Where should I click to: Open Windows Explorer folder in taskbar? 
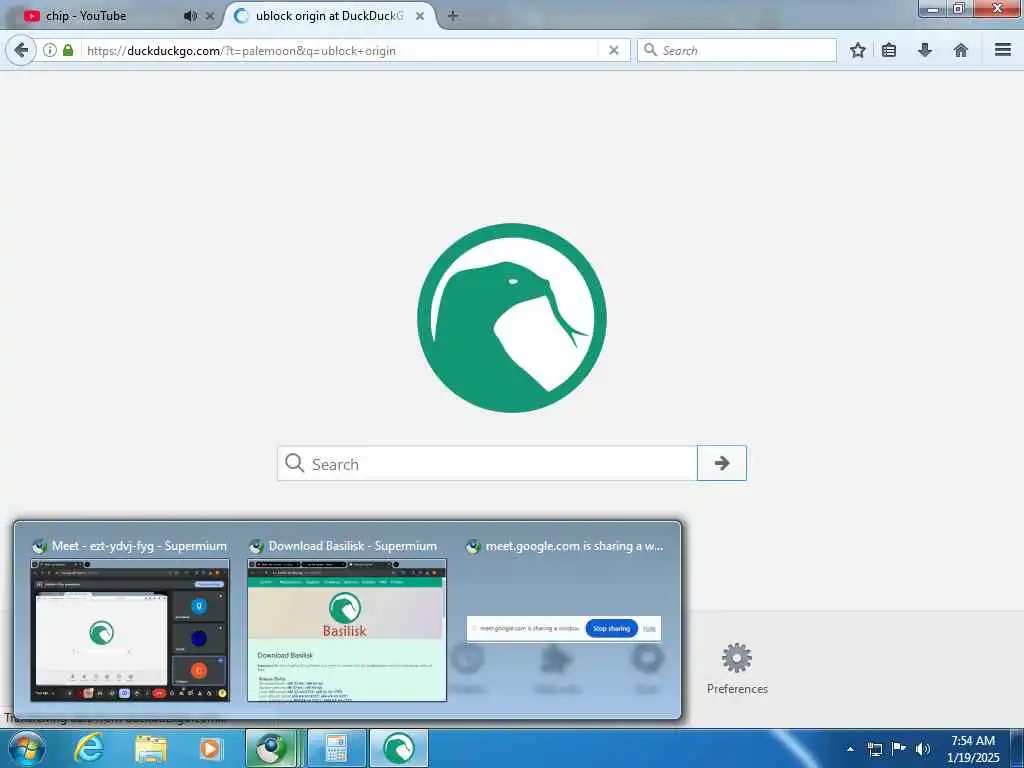pos(151,748)
